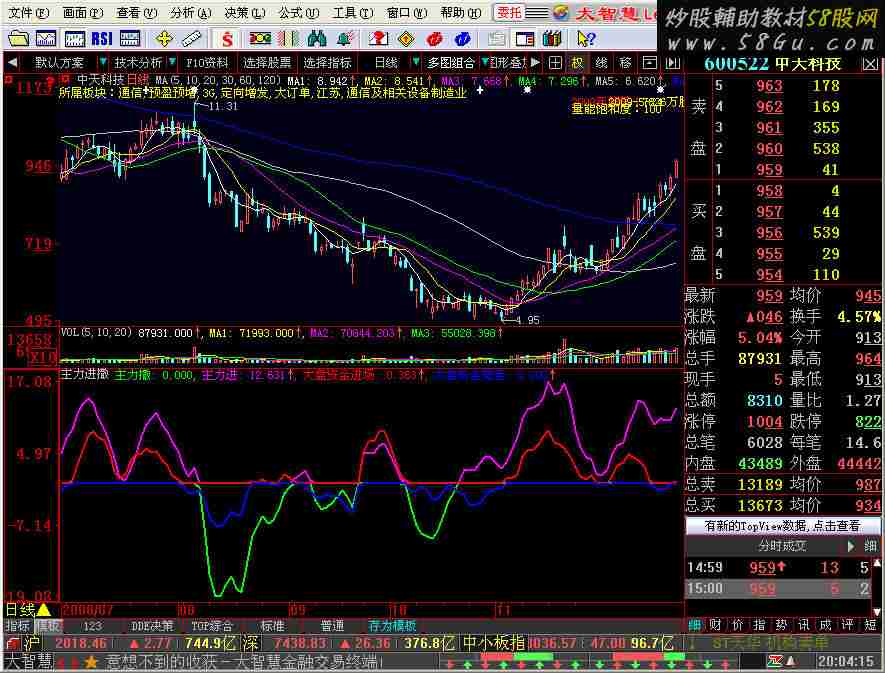
Task: Click the 中小板指 index label
Action: tap(494, 643)
